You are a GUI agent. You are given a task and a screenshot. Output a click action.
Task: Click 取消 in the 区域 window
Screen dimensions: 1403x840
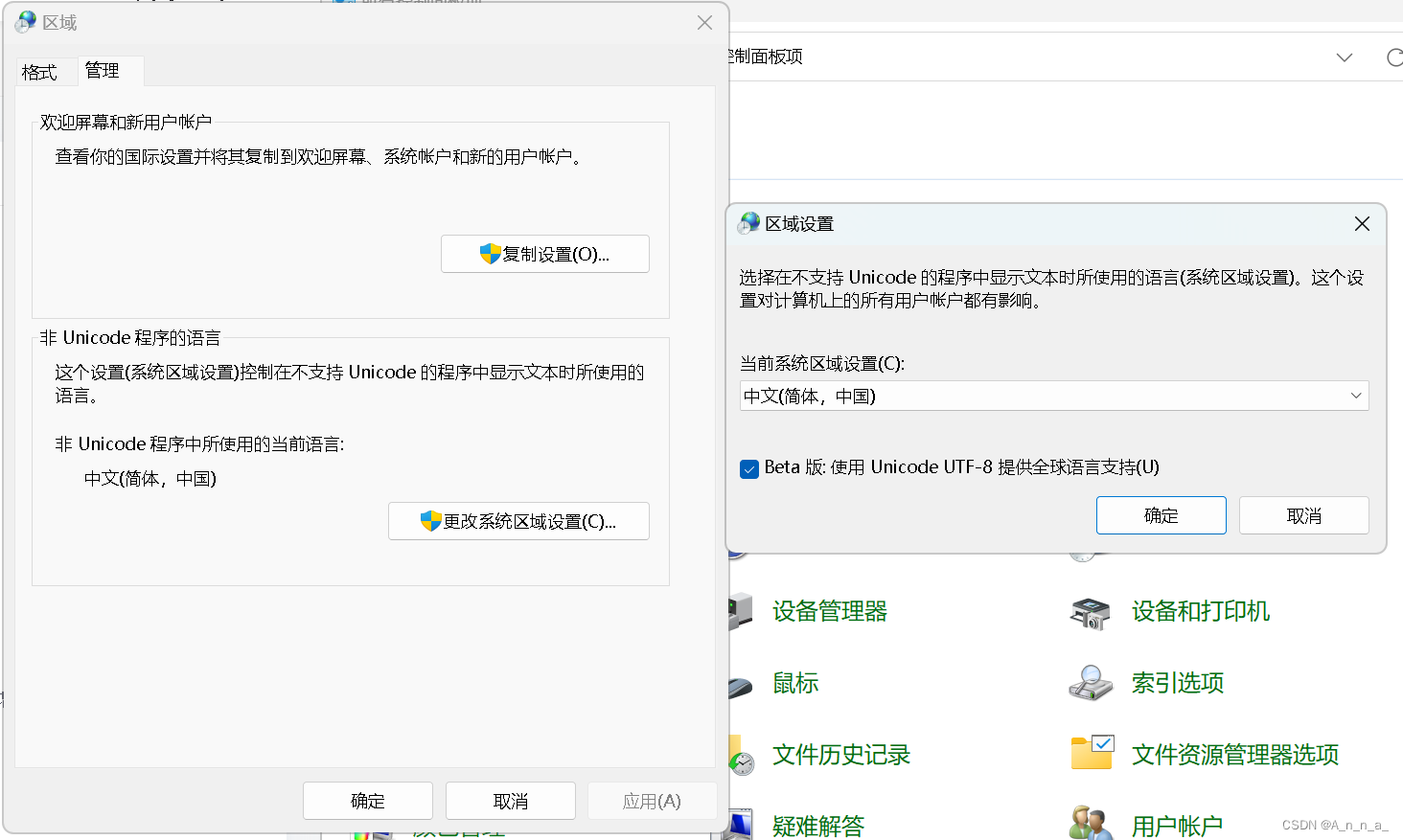pos(510,801)
